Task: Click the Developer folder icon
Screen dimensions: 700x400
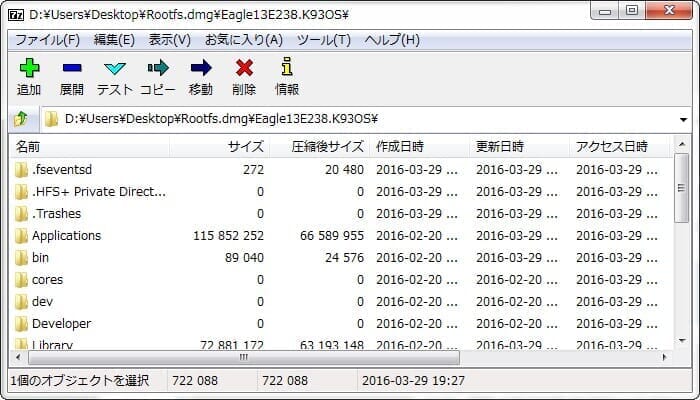Action: (x=21, y=324)
